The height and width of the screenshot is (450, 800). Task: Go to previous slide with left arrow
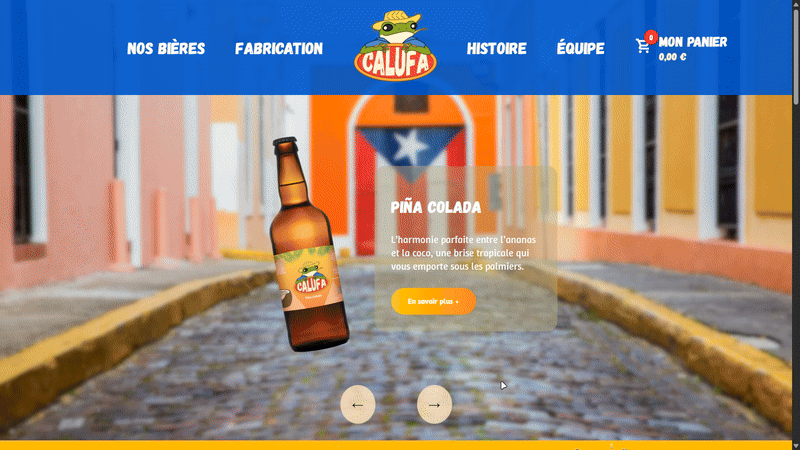click(x=358, y=405)
